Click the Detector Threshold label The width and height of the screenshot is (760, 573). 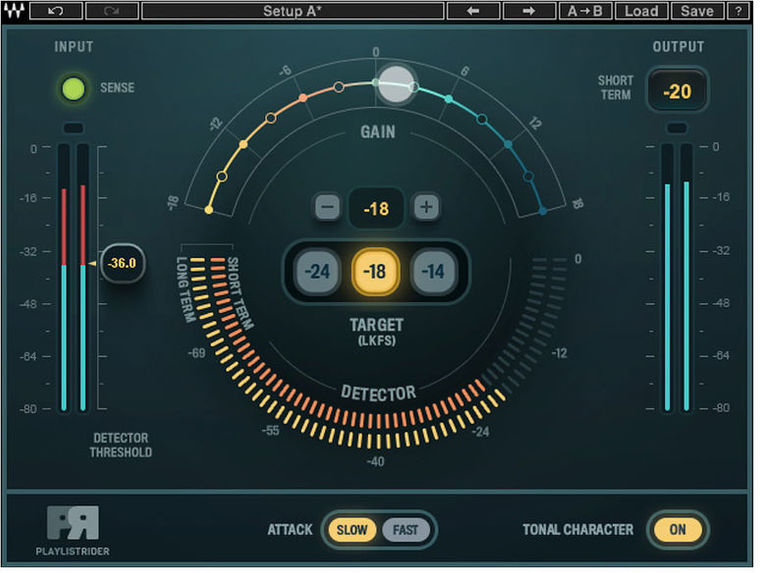121,445
